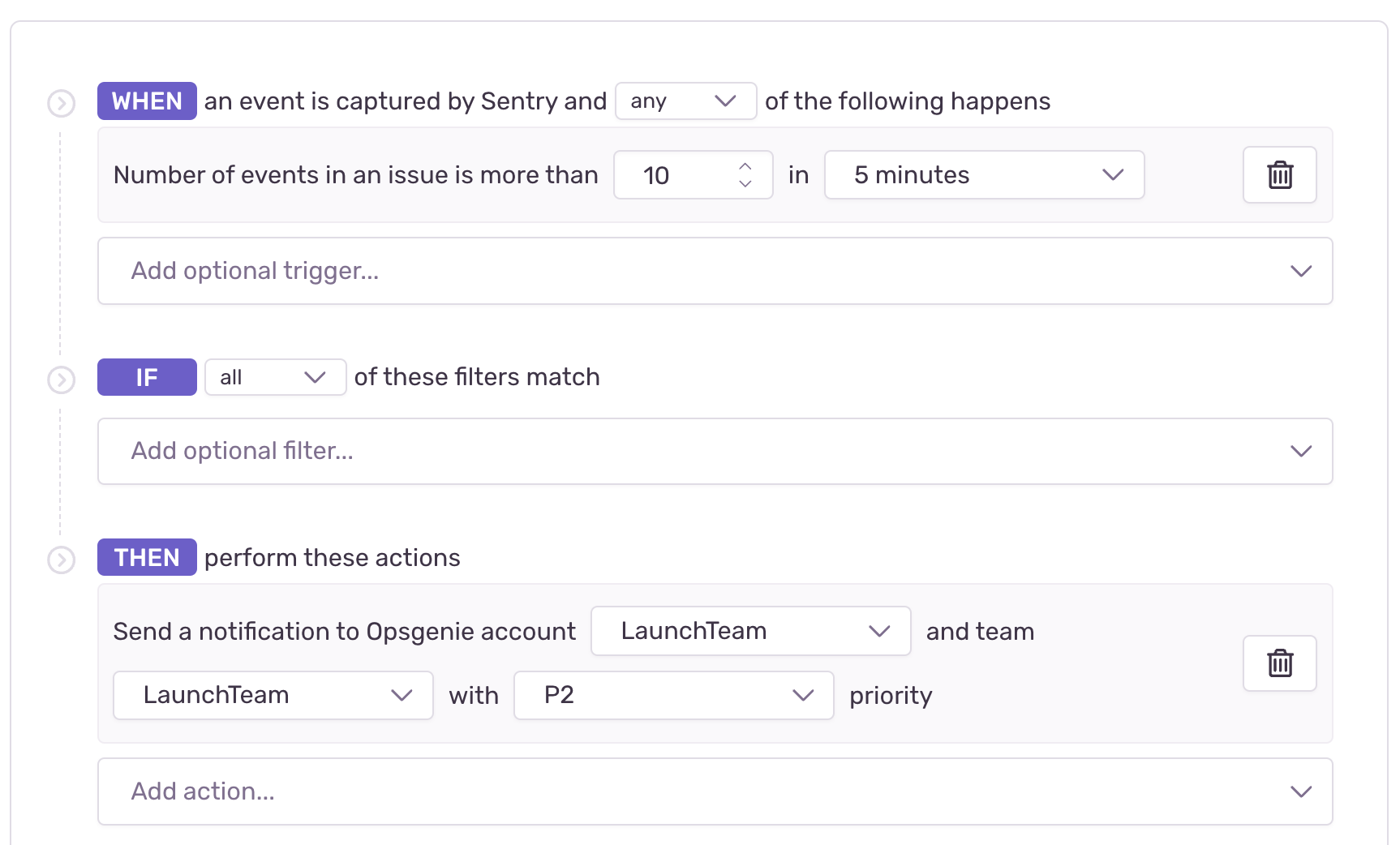Image resolution: width=1400 pixels, height=845 pixels.
Task: Click the IF label badge
Action: coord(147,377)
